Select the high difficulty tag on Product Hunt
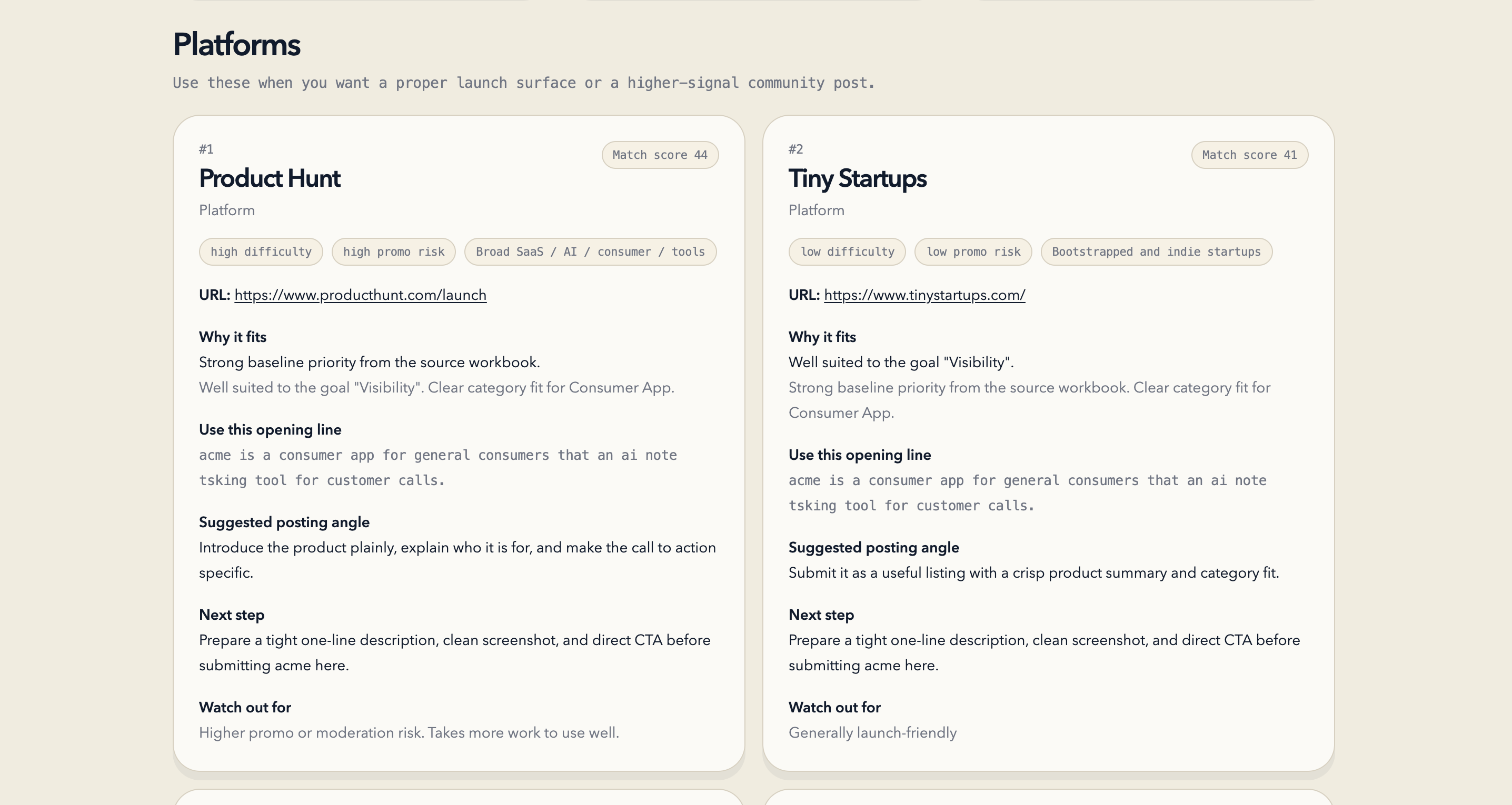The width and height of the screenshot is (1512, 805). point(261,251)
